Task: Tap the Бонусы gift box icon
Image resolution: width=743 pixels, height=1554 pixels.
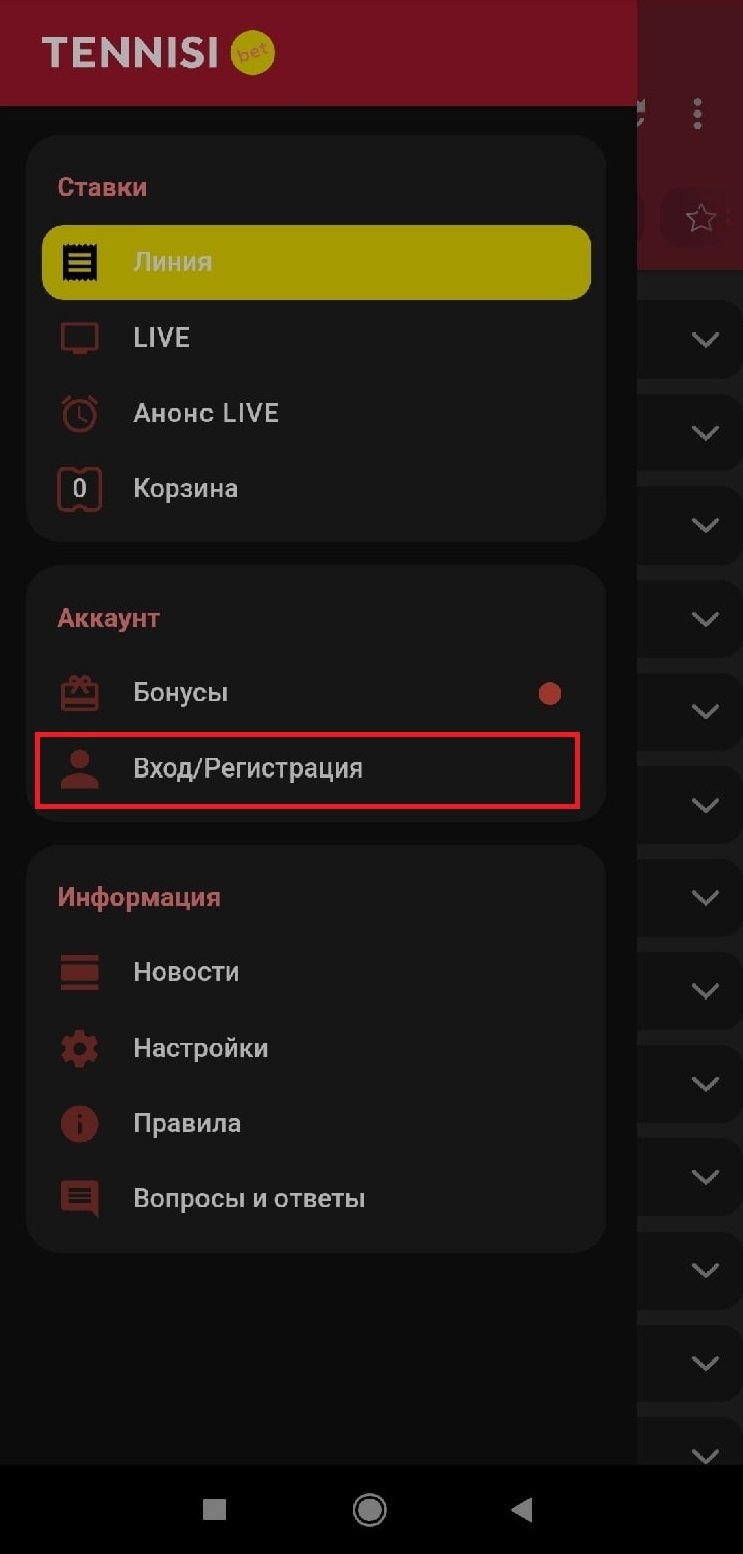Action: click(x=80, y=693)
